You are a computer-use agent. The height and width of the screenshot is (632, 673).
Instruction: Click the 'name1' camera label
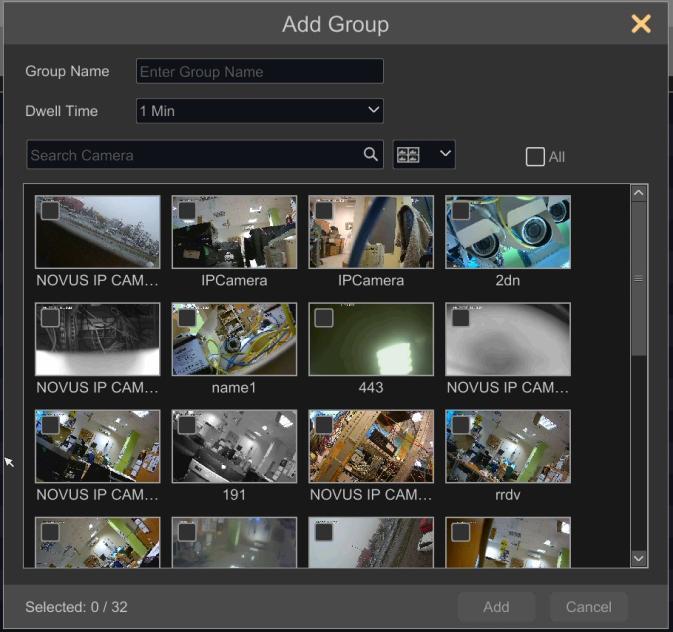tap(234, 388)
